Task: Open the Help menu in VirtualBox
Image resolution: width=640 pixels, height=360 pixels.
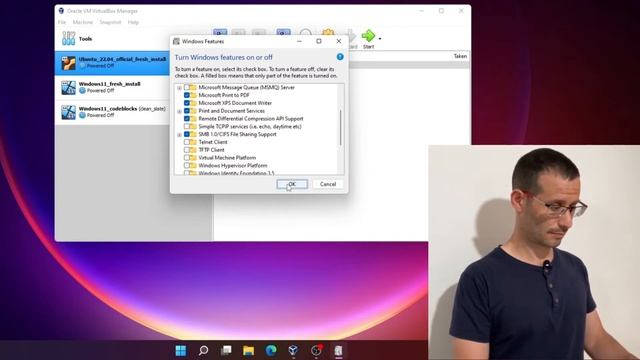Action: tap(133, 22)
